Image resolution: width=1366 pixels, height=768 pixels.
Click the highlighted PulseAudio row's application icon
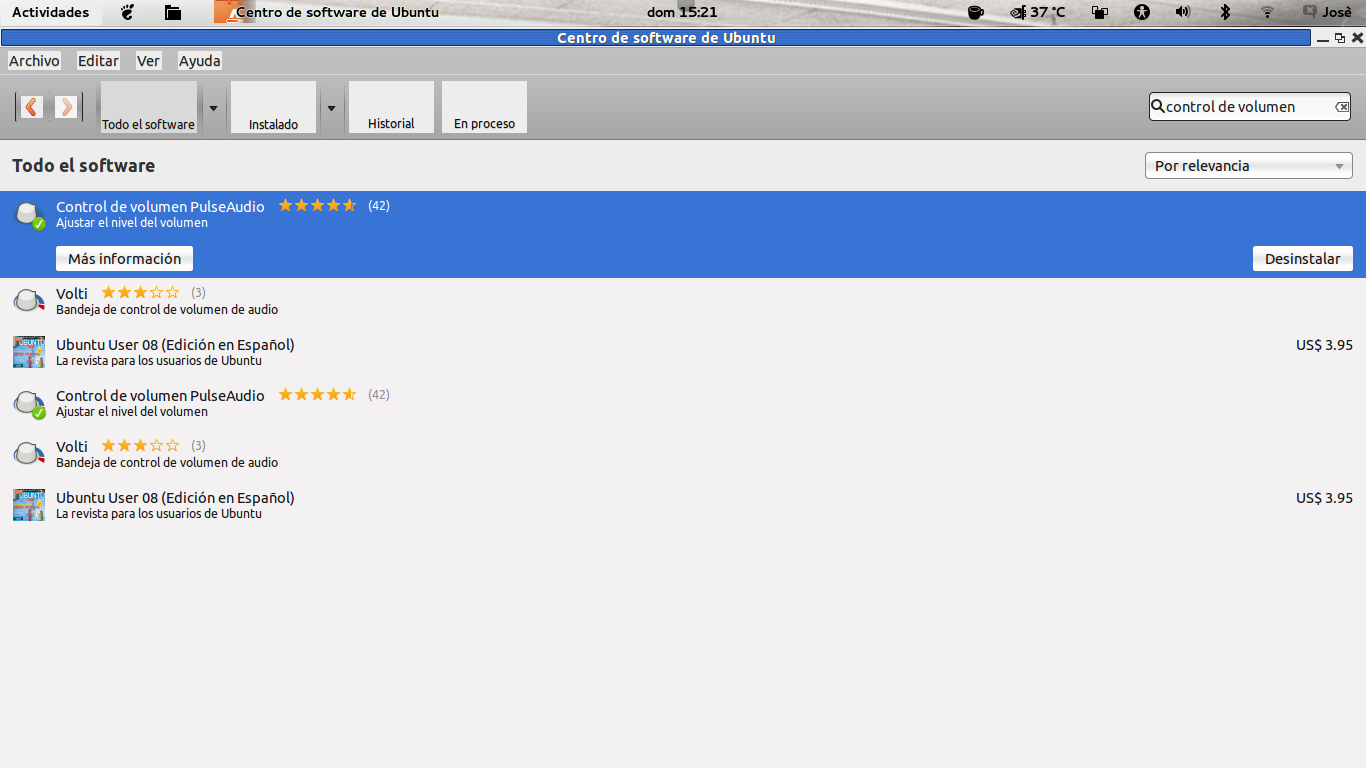pyautogui.click(x=29, y=215)
